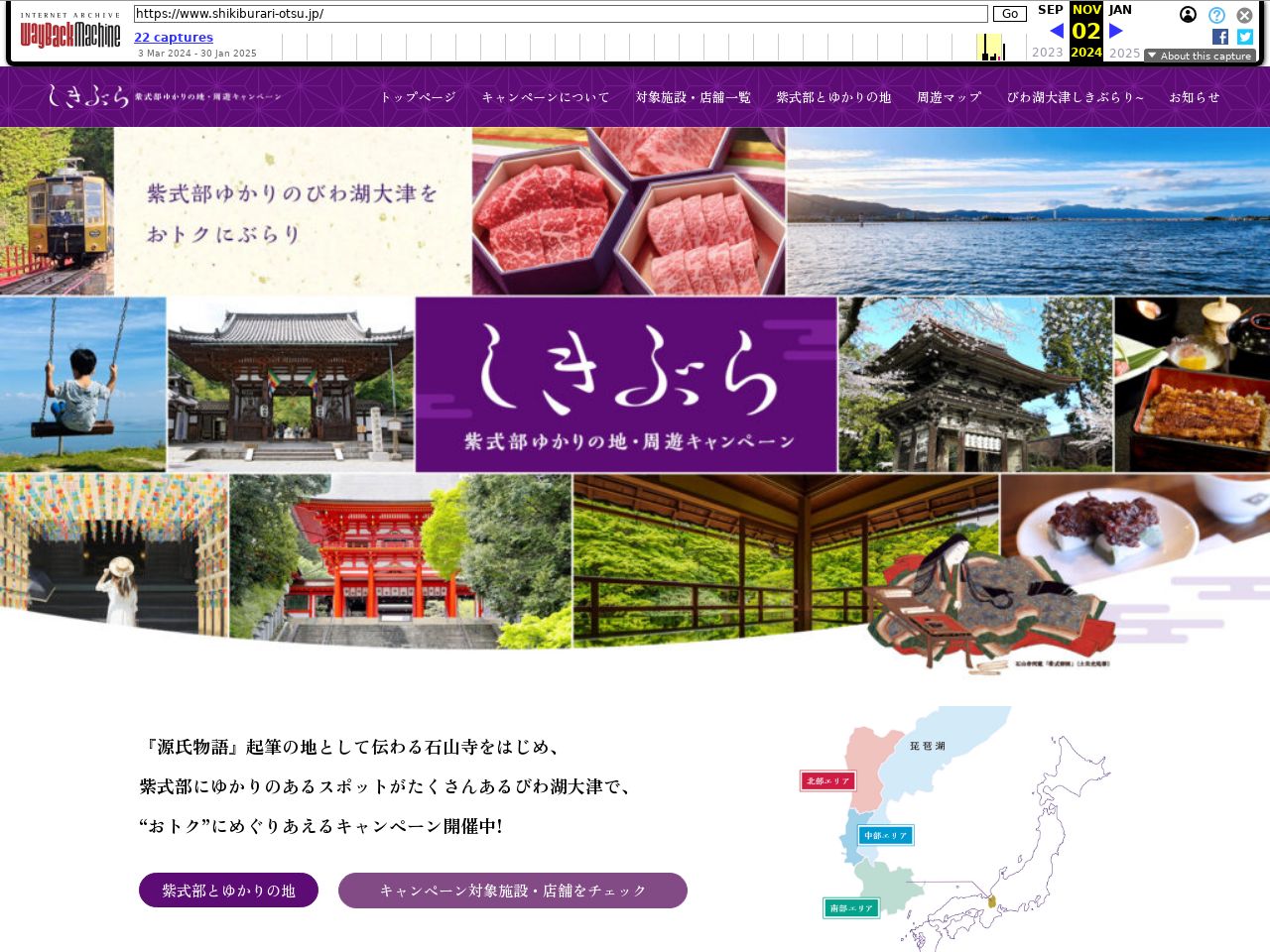Click the red shrine gate photo
This screenshot has width=1270, height=952.
(x=401, y=561)
